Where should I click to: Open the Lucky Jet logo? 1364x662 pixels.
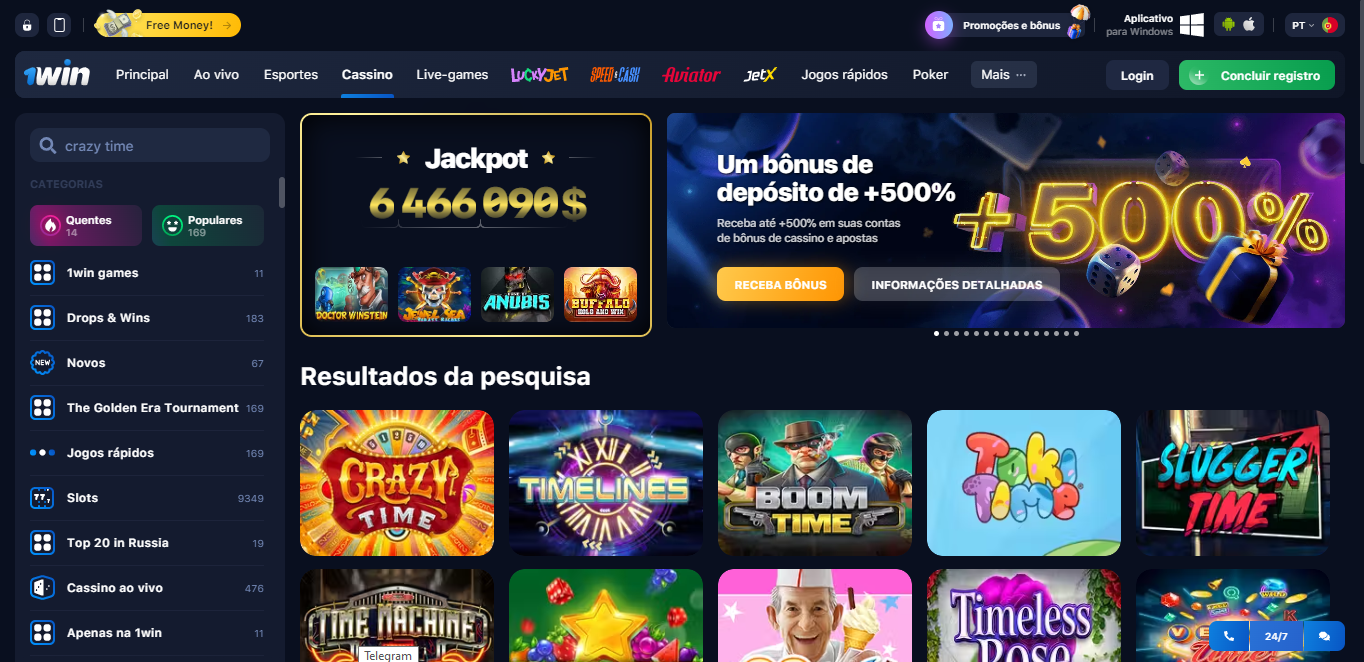[539, 75]
